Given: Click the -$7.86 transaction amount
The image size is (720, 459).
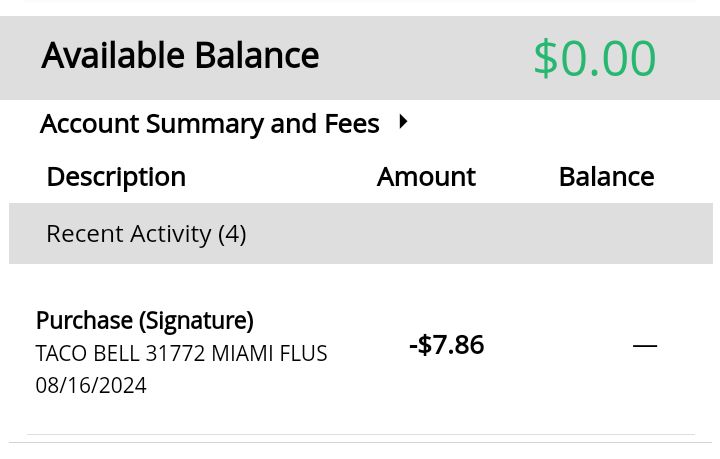Looking at the screenshot, I should (x=446, y=345).
